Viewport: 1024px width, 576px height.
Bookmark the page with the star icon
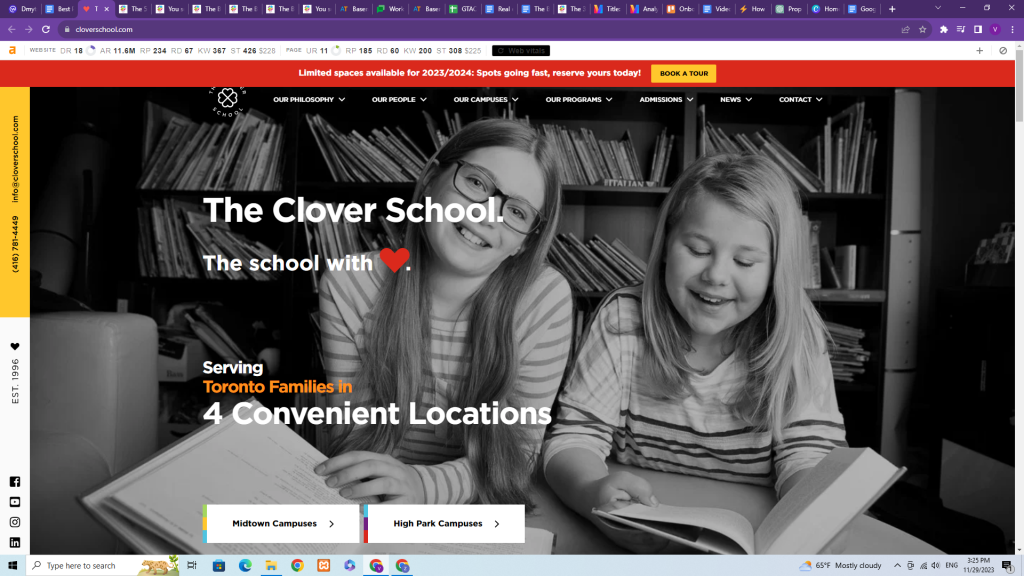[x=922, y=29]
